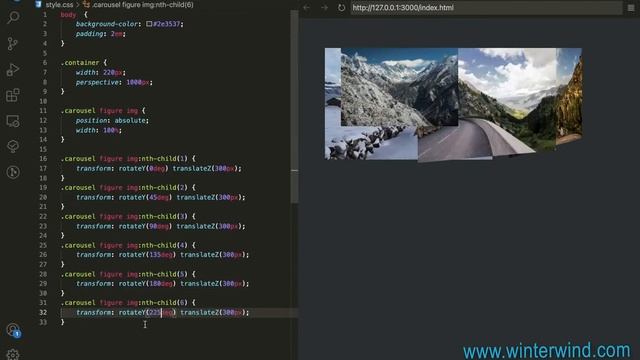Image resolution: width=640 pixels, height=360 pixels.
Task: Click the rotateY(180deg) transform line
Action: [162, 284]
